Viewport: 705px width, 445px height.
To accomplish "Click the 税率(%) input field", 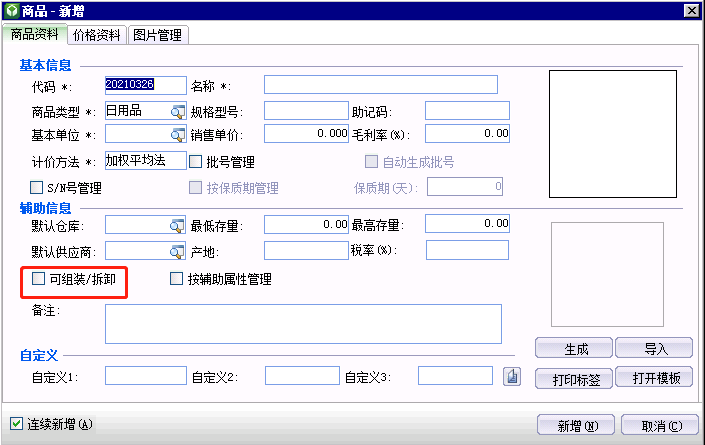I will point(467,250).
